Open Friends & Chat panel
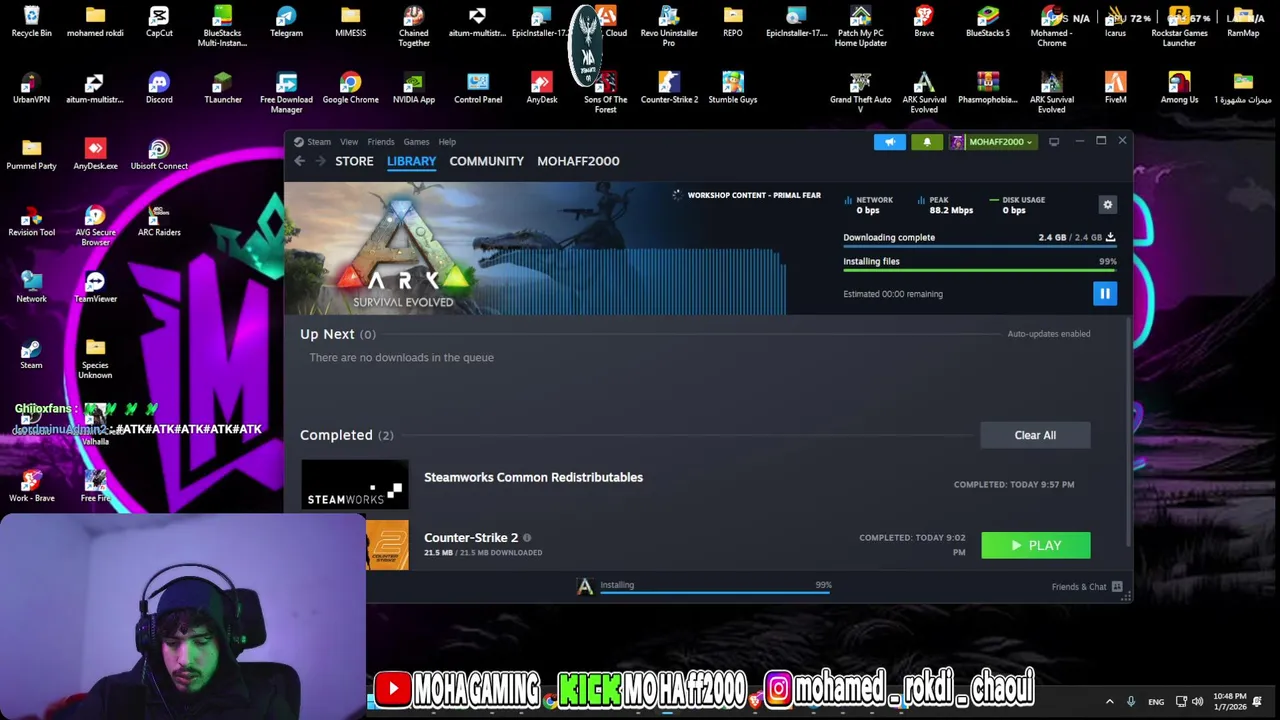Image resolution: width=1280 pixels, height=720 pixels. tap(1087, 587)
